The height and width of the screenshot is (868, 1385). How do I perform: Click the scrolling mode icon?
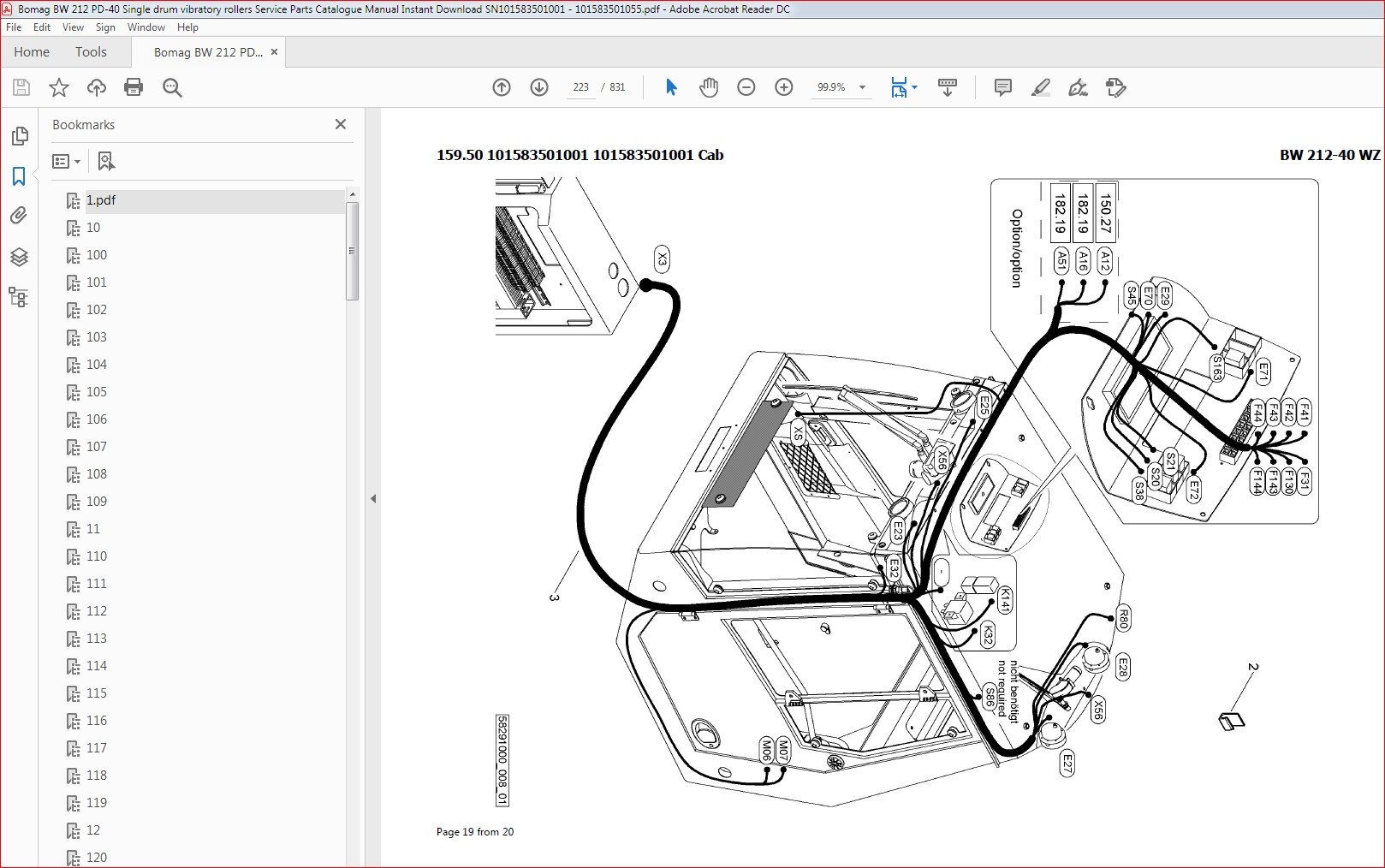click(948, 87)
